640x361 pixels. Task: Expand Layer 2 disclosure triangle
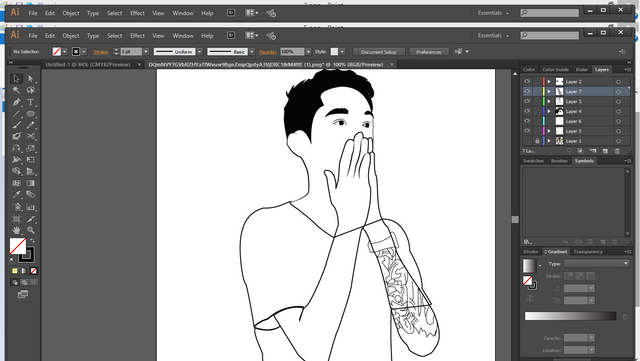click(549, 82)
